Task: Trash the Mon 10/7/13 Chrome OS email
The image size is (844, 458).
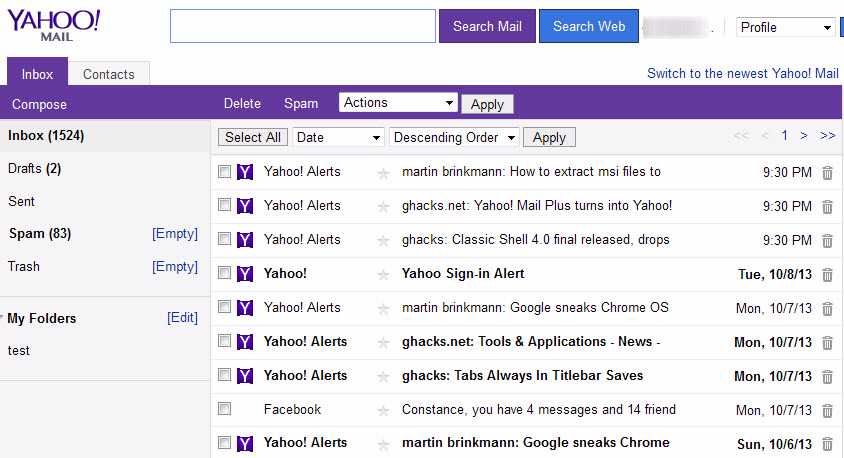Action: pos(827,308)
